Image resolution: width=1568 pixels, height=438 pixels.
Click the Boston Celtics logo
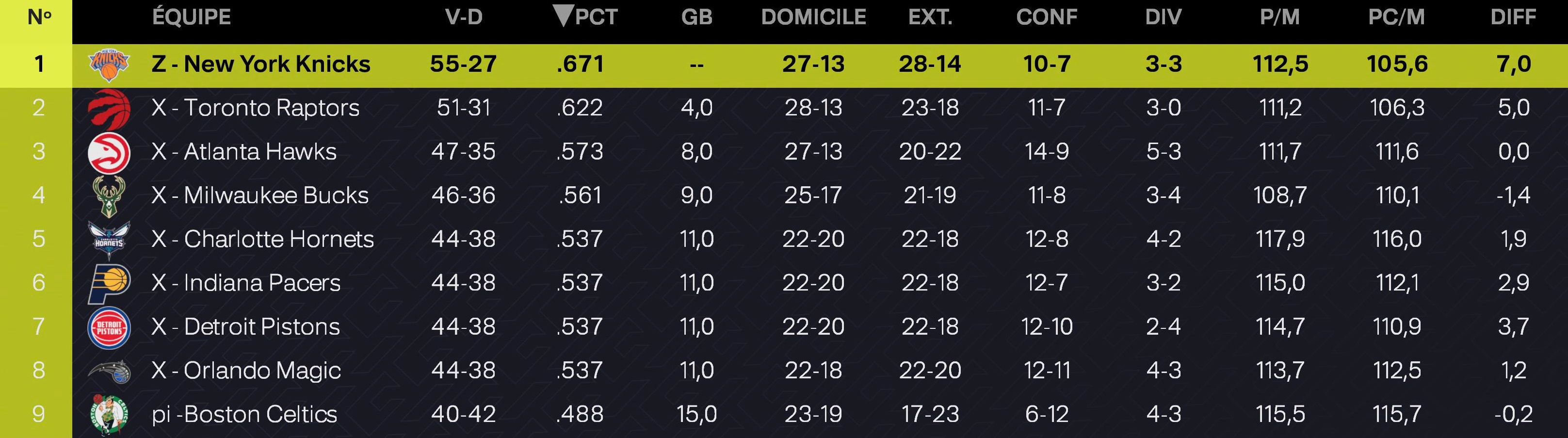coord(109,415)
